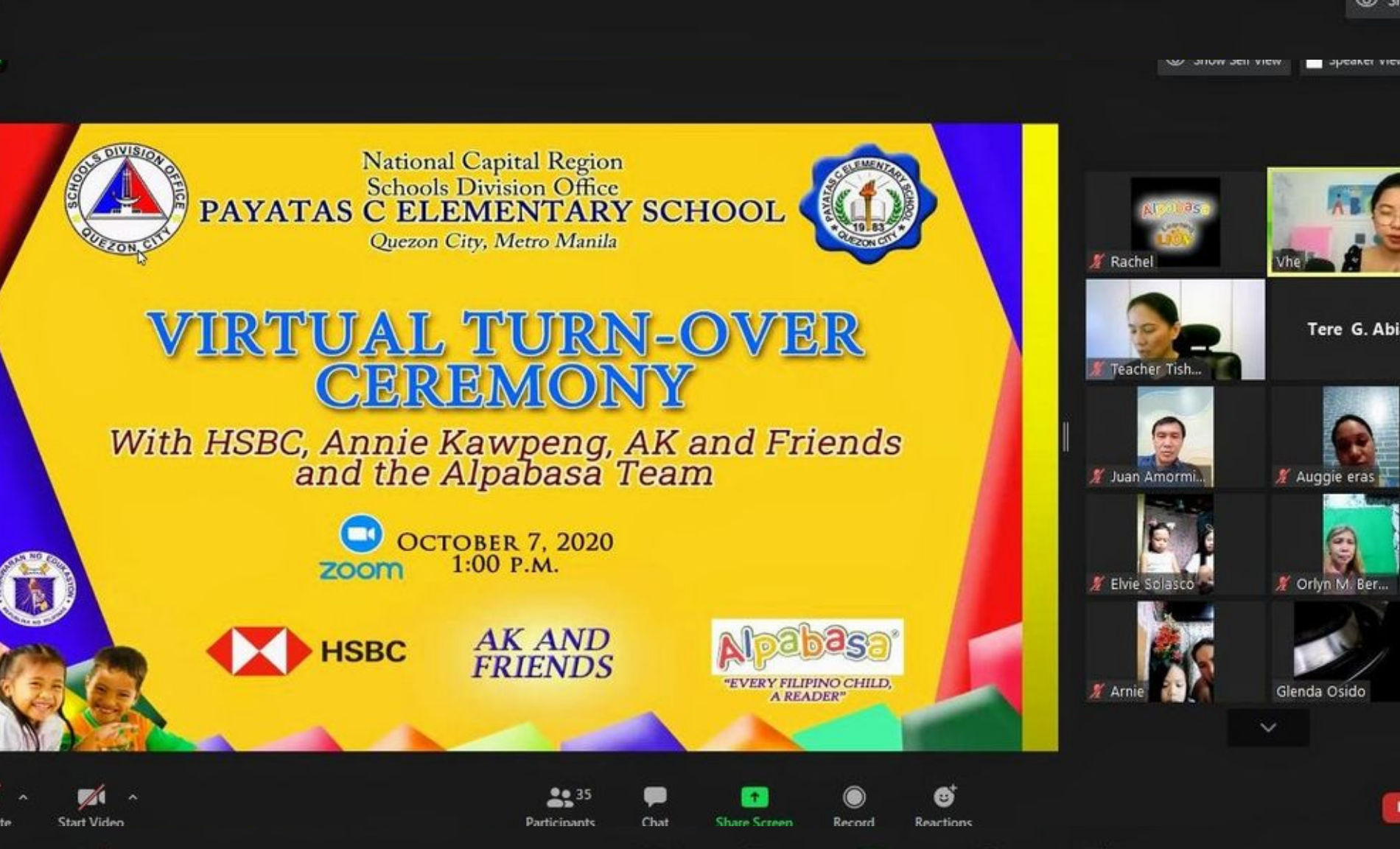Screen dimensions: 1400x849
Task: Click Teacher Tish's muted microphone icon
Action: [1097, 368]
